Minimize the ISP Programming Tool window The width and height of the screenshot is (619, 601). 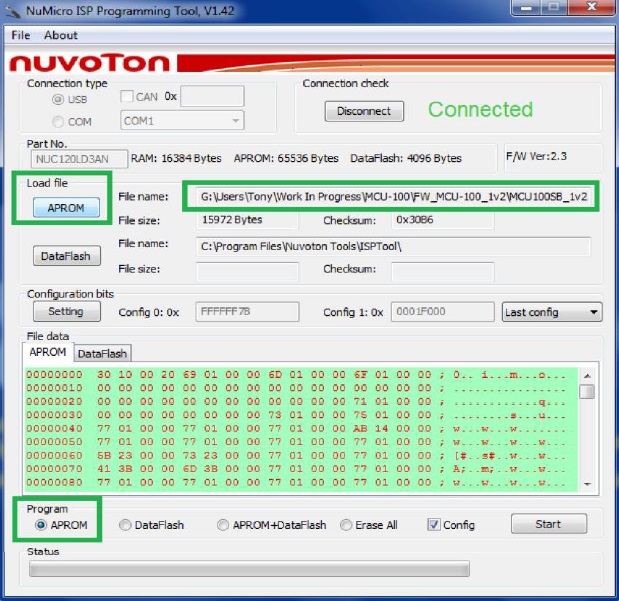click(x=527, y=8)
